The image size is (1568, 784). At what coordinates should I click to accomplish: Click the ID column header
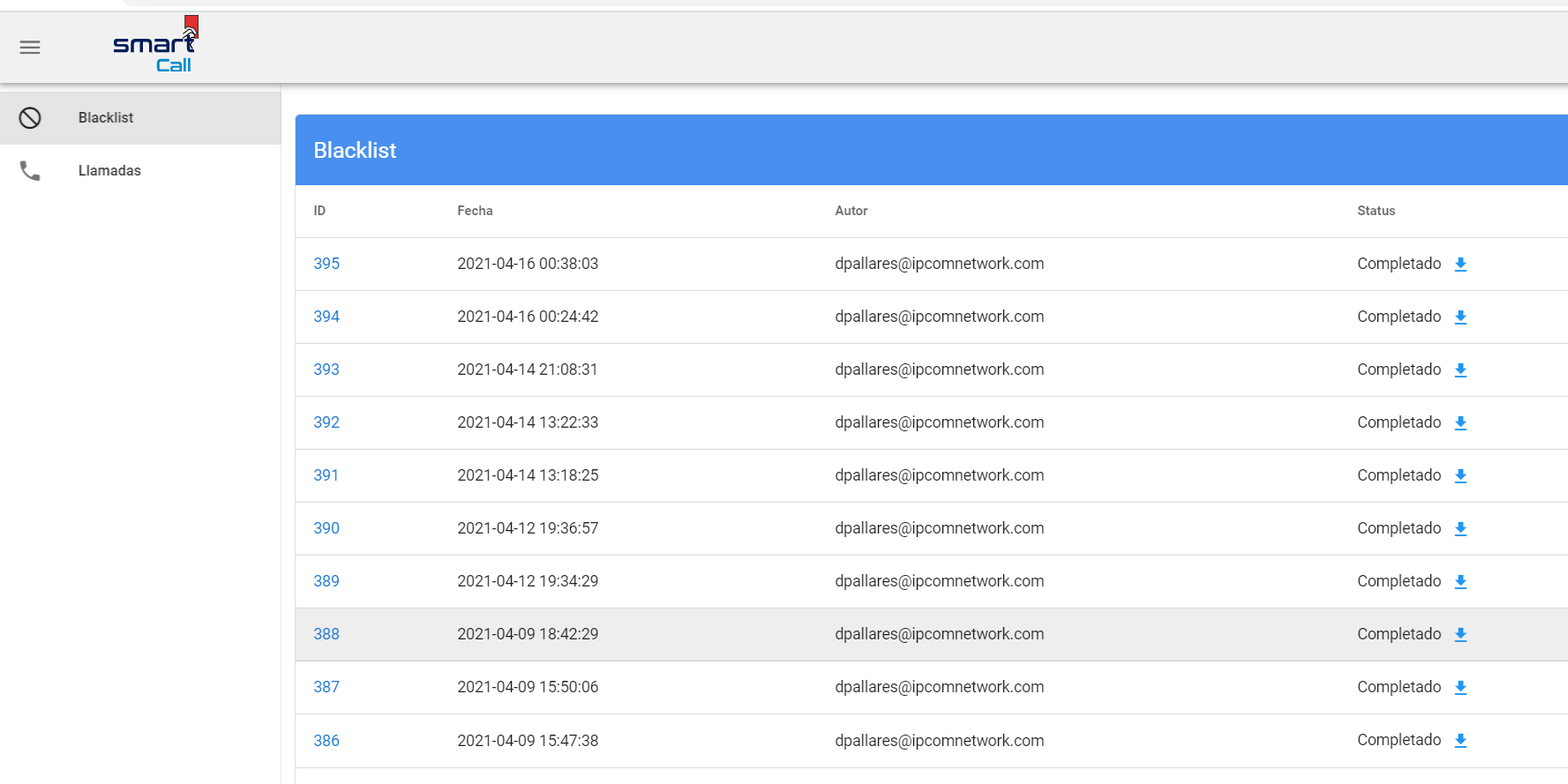[319, 211]
